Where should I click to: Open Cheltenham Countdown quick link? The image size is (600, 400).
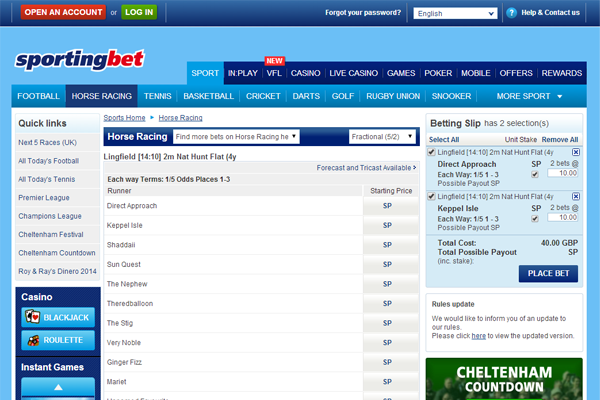coord(57,253)
